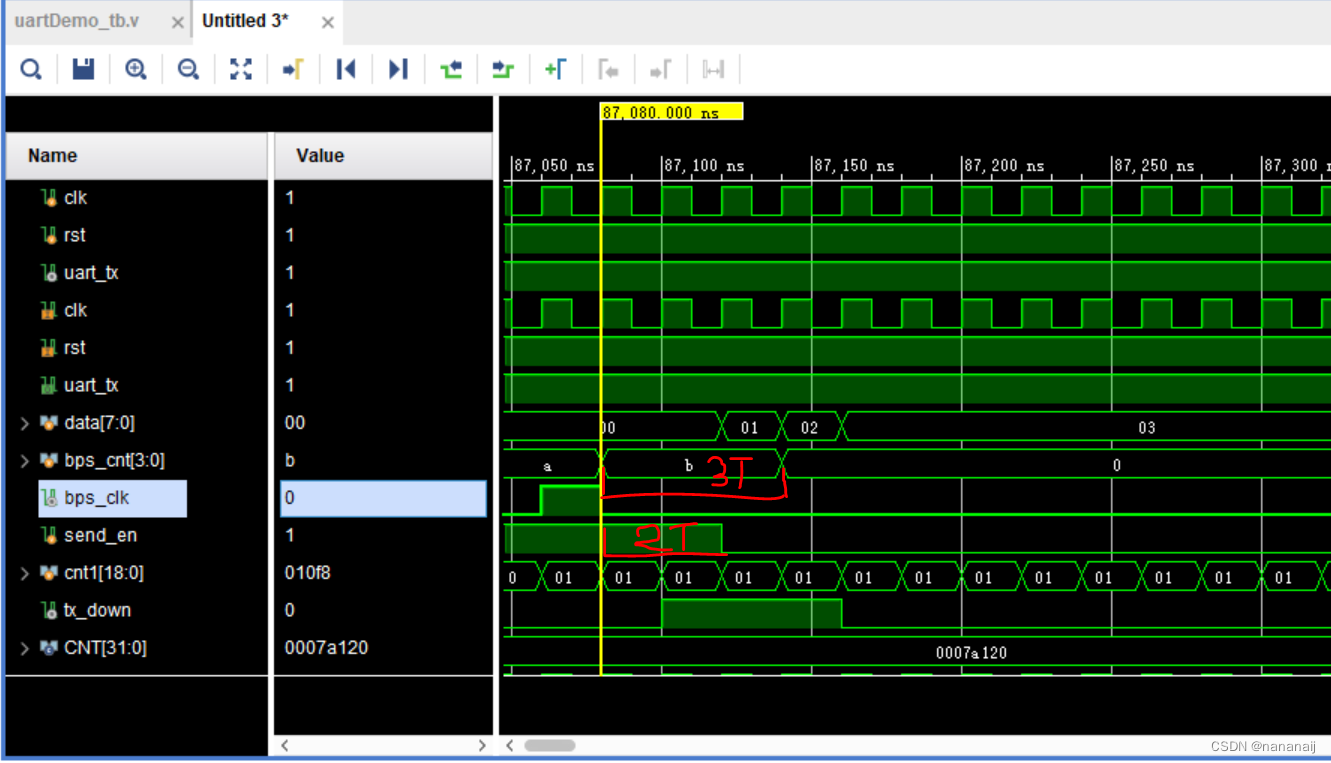Image resolution: width=1331 pixels, height=763 pixels.
Task: Click the right arrow of the signal panel scrollbar
Action: click(482, 746)
